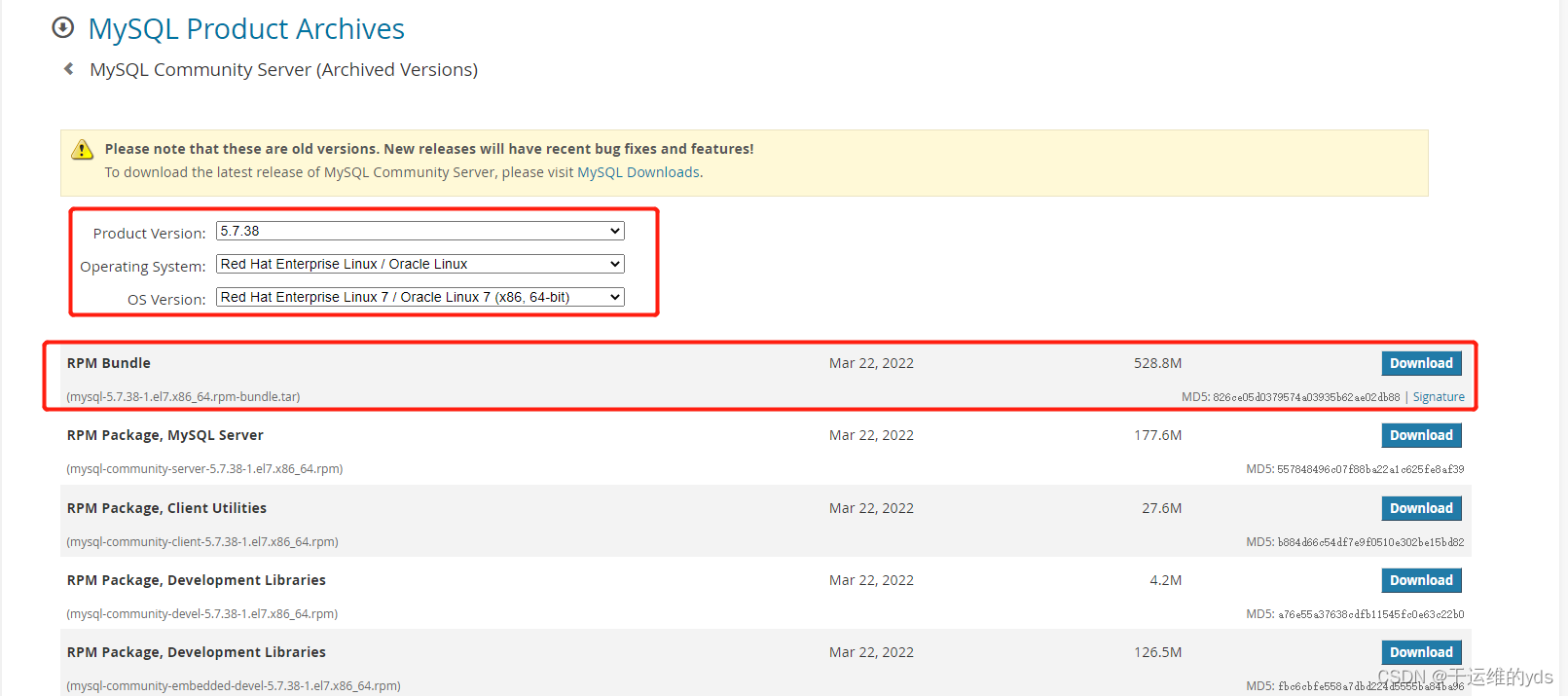This screenshot has height=696, width=1568.
Task: Select filename mysql-community-server-5.7.38-1.el7.x86_64.rpm
Action: (x=204, y=469)
